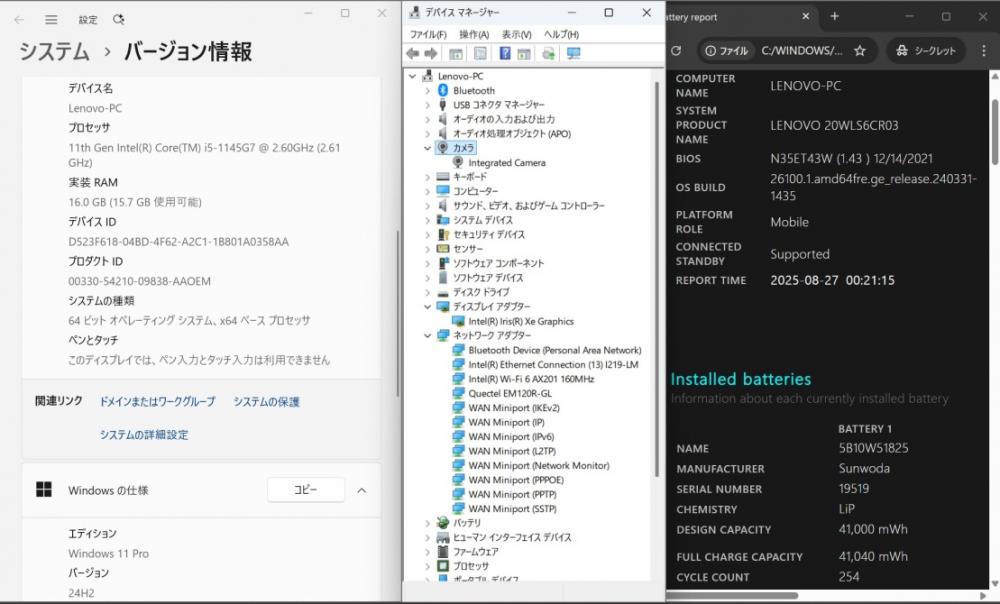Select the Integrated Camera device icon

click(458, 163)
